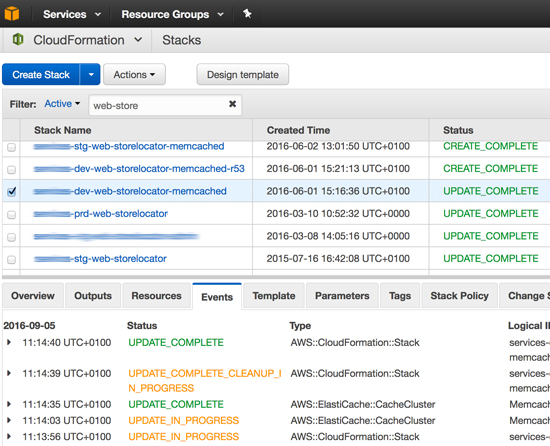
Task: Open the Stack Policy tab
Action: (x=460, y=296)
